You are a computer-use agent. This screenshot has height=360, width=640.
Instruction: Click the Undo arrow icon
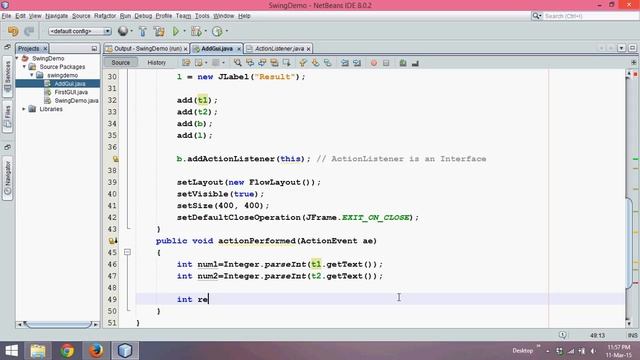click(x=13, y=31)
